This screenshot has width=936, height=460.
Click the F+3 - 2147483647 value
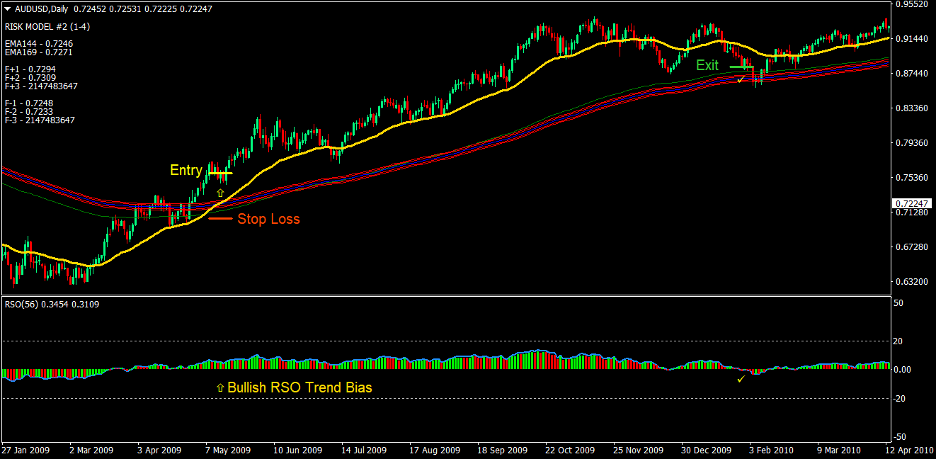pyautogui.click(x=41, y=86)
